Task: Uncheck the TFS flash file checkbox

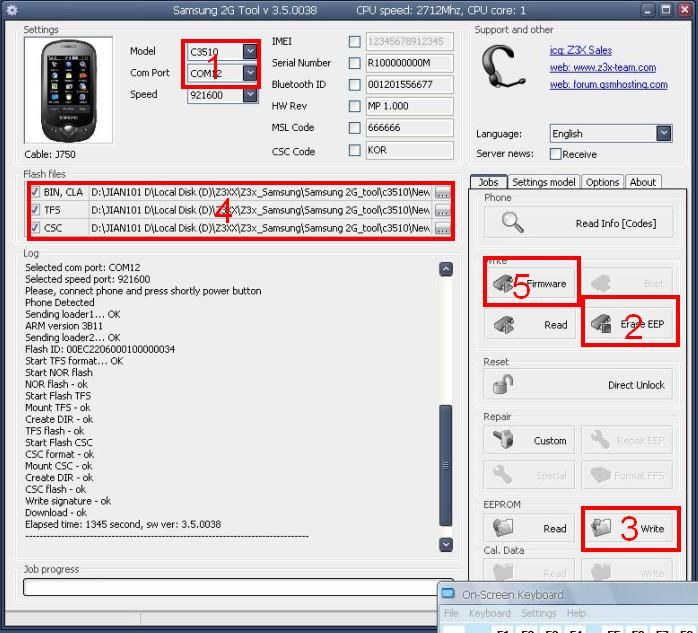Action: pyautogui.click(x=35, y=210)
